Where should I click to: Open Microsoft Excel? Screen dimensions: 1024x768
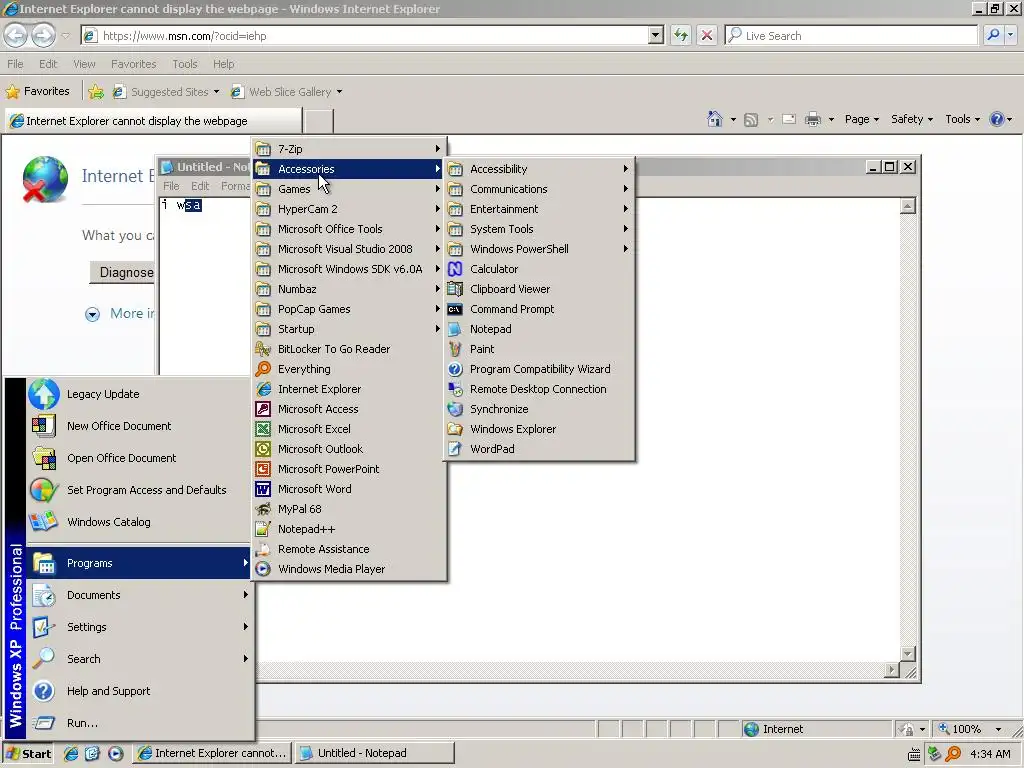pyautogui.click(x=349, y=429)
